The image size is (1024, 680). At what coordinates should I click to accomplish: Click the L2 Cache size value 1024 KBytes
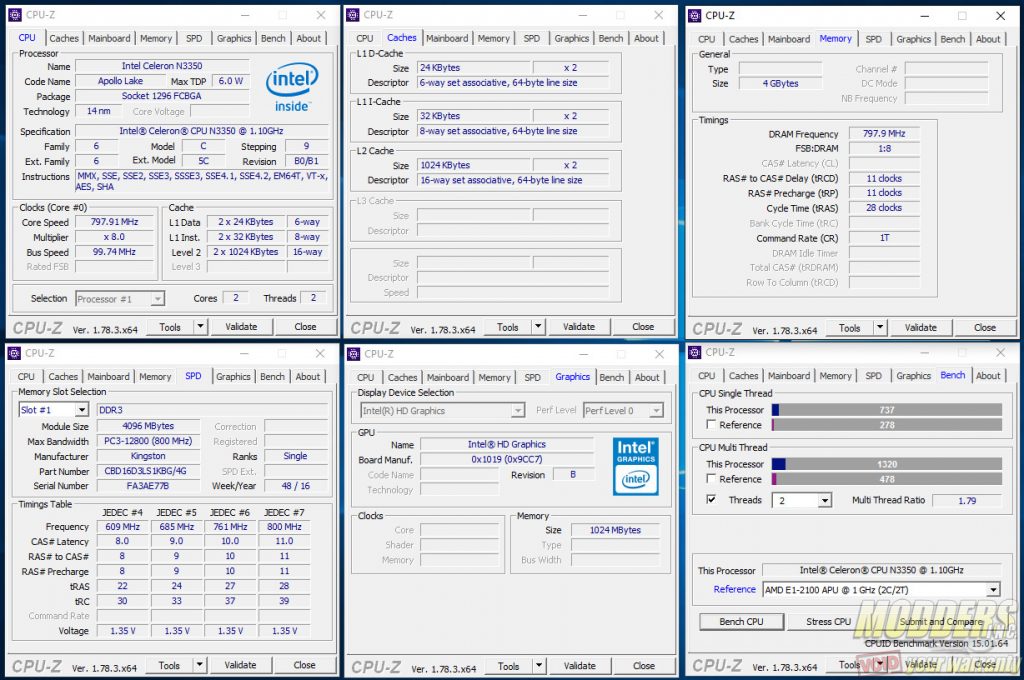(475, 165)
